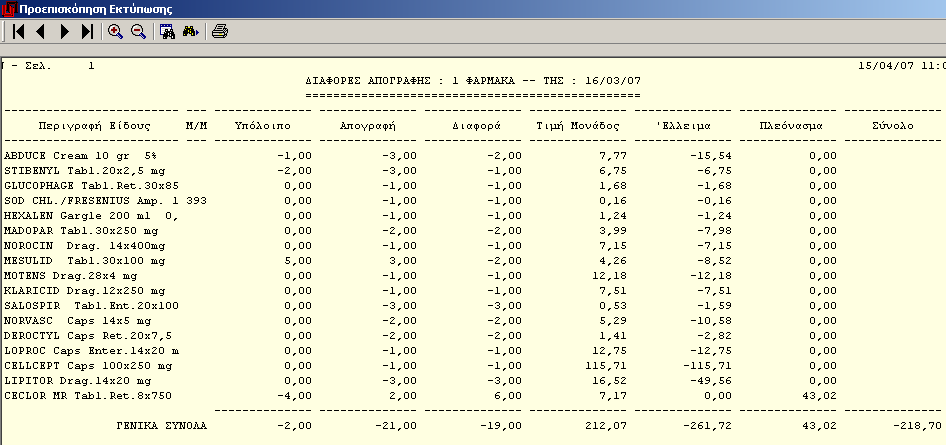Go to the previous page
Viewport: 946px width, 445px height.
point(40,32)
